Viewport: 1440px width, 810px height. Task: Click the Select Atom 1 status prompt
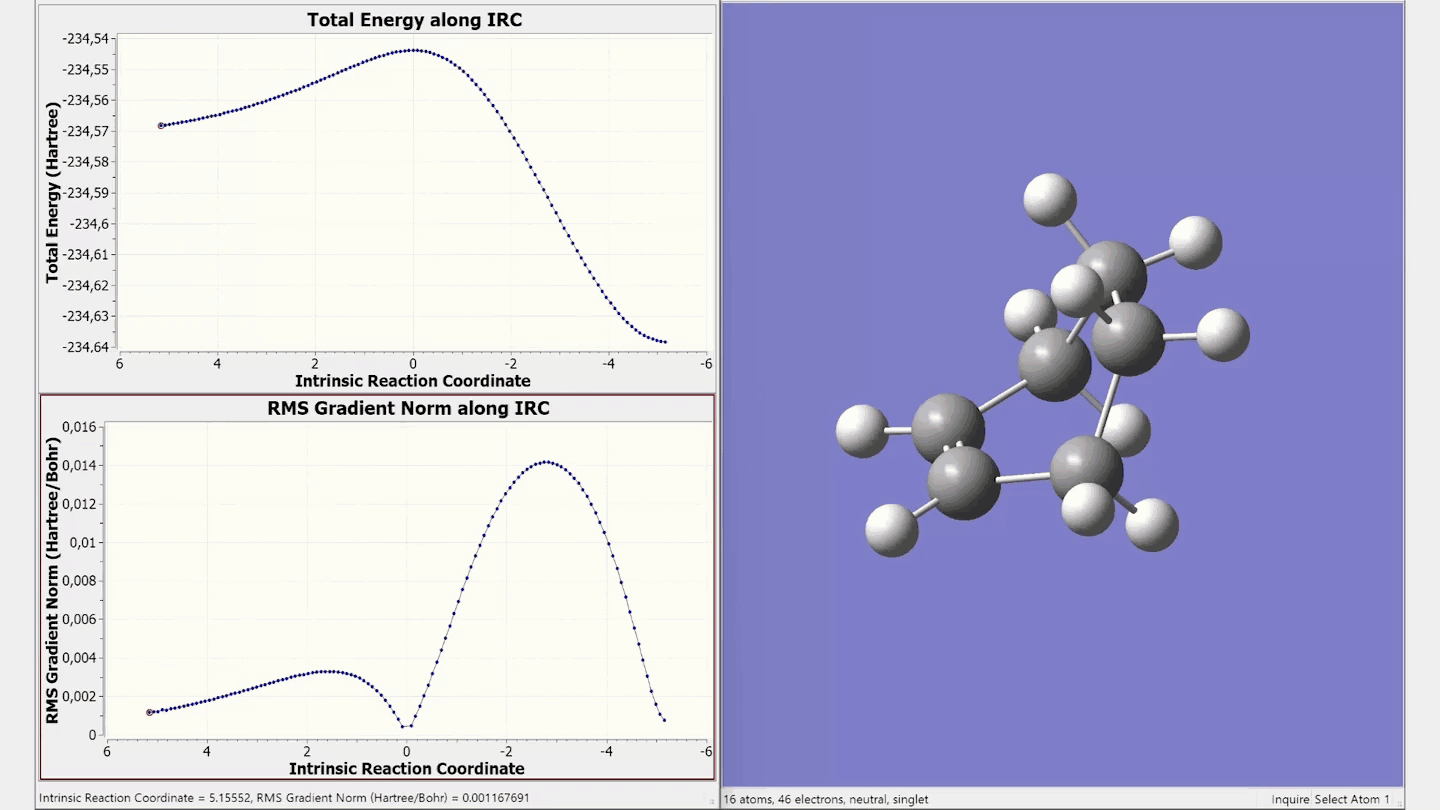tap(1351, 799)
